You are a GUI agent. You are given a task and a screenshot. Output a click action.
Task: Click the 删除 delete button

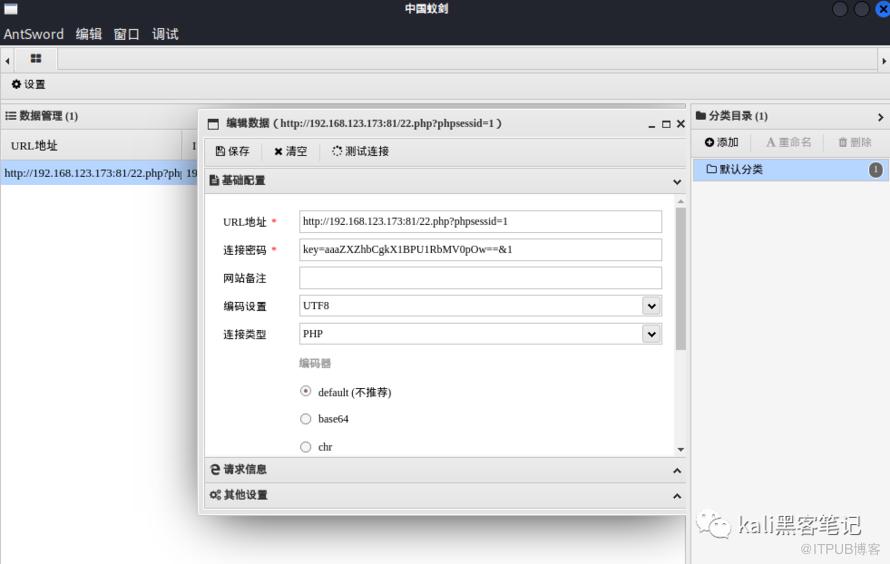point(855,142)
